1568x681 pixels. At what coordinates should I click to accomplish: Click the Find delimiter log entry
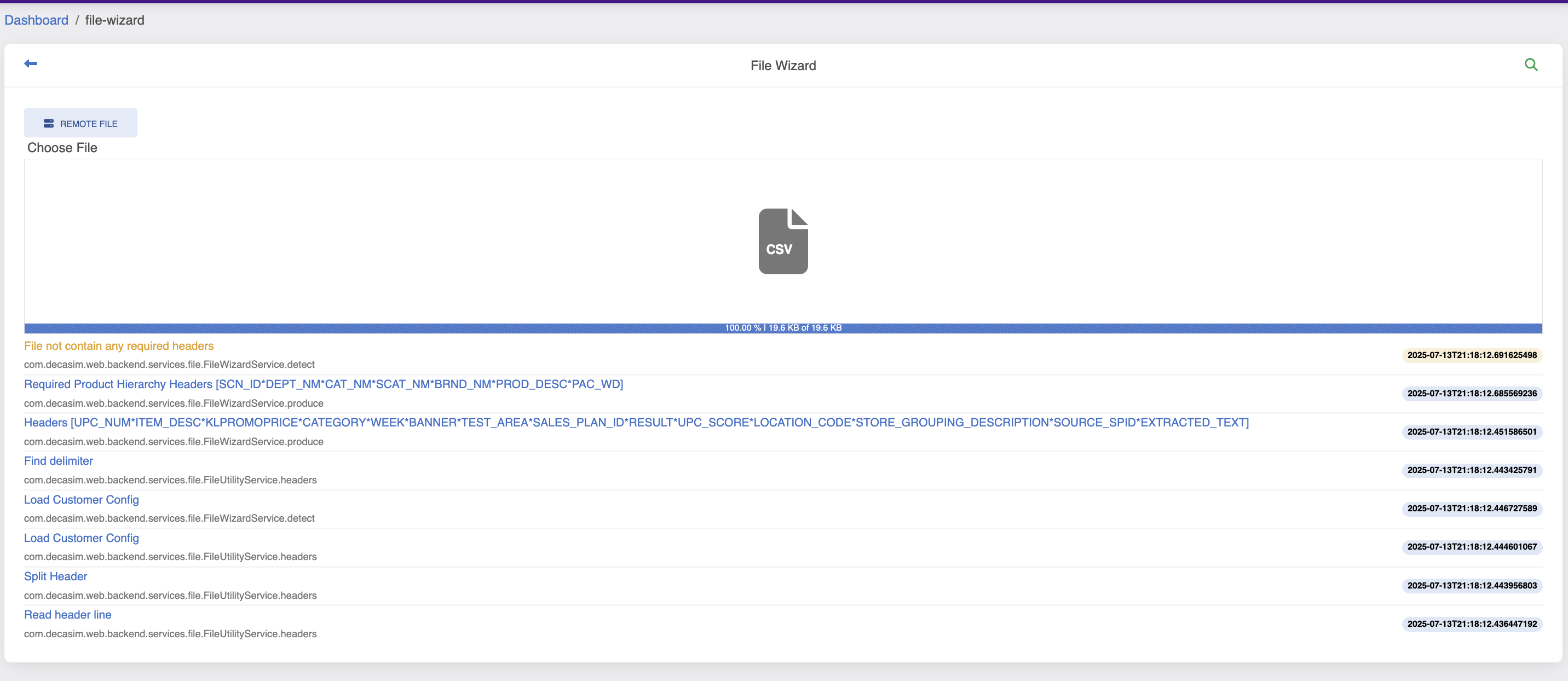pyautogui.click(x=59, y=461)
